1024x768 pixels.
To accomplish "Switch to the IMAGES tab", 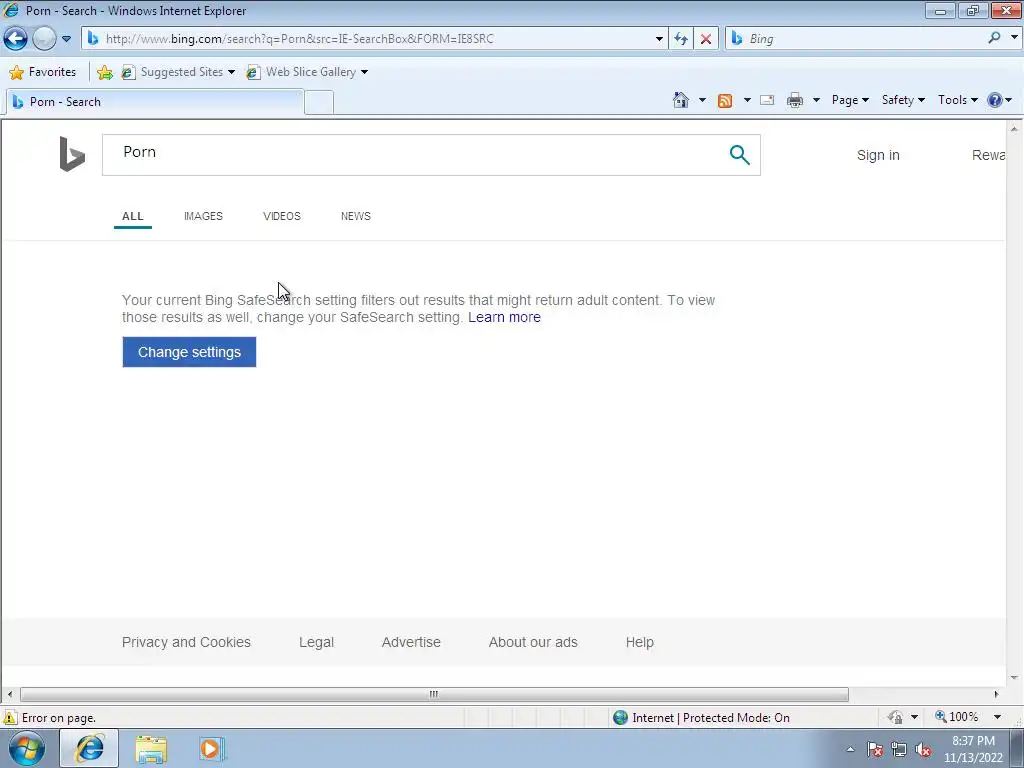I will pyautogui.click(x=203, y=216).
